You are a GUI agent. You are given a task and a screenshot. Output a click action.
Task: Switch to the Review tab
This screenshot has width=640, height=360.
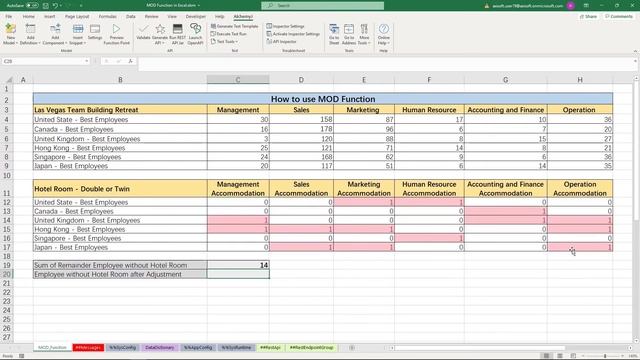tap(151, 17)
